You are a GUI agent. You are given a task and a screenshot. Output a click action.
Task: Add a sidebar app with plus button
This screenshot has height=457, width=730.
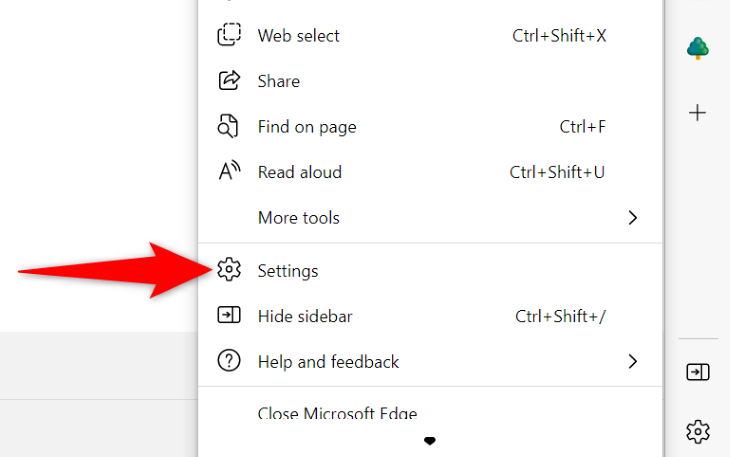698,113
